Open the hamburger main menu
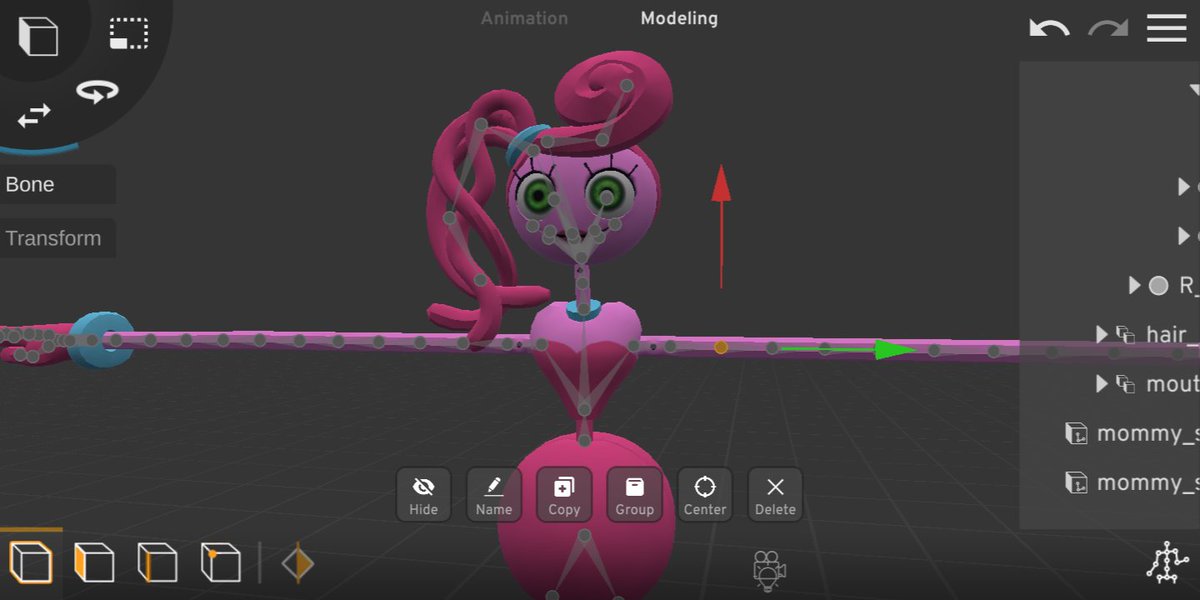 pyautogui.click(x=1166, y=28)
